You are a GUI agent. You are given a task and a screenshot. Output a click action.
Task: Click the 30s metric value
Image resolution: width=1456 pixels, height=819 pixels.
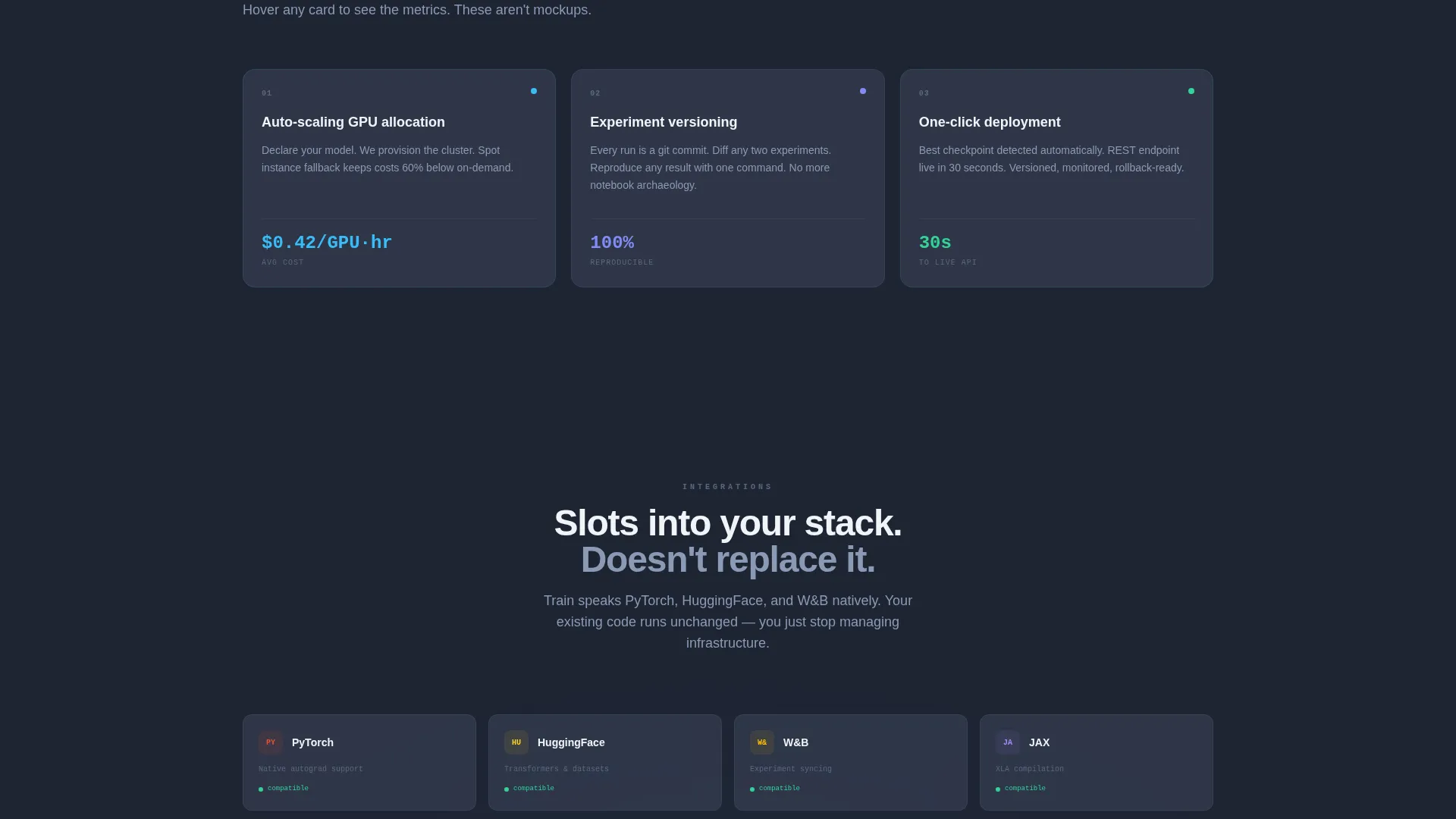935,243
